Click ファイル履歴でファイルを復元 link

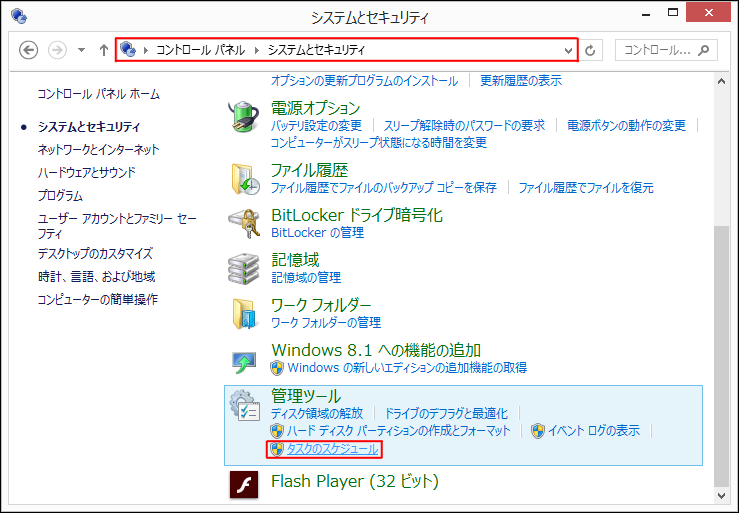click(x=586, y=188)
